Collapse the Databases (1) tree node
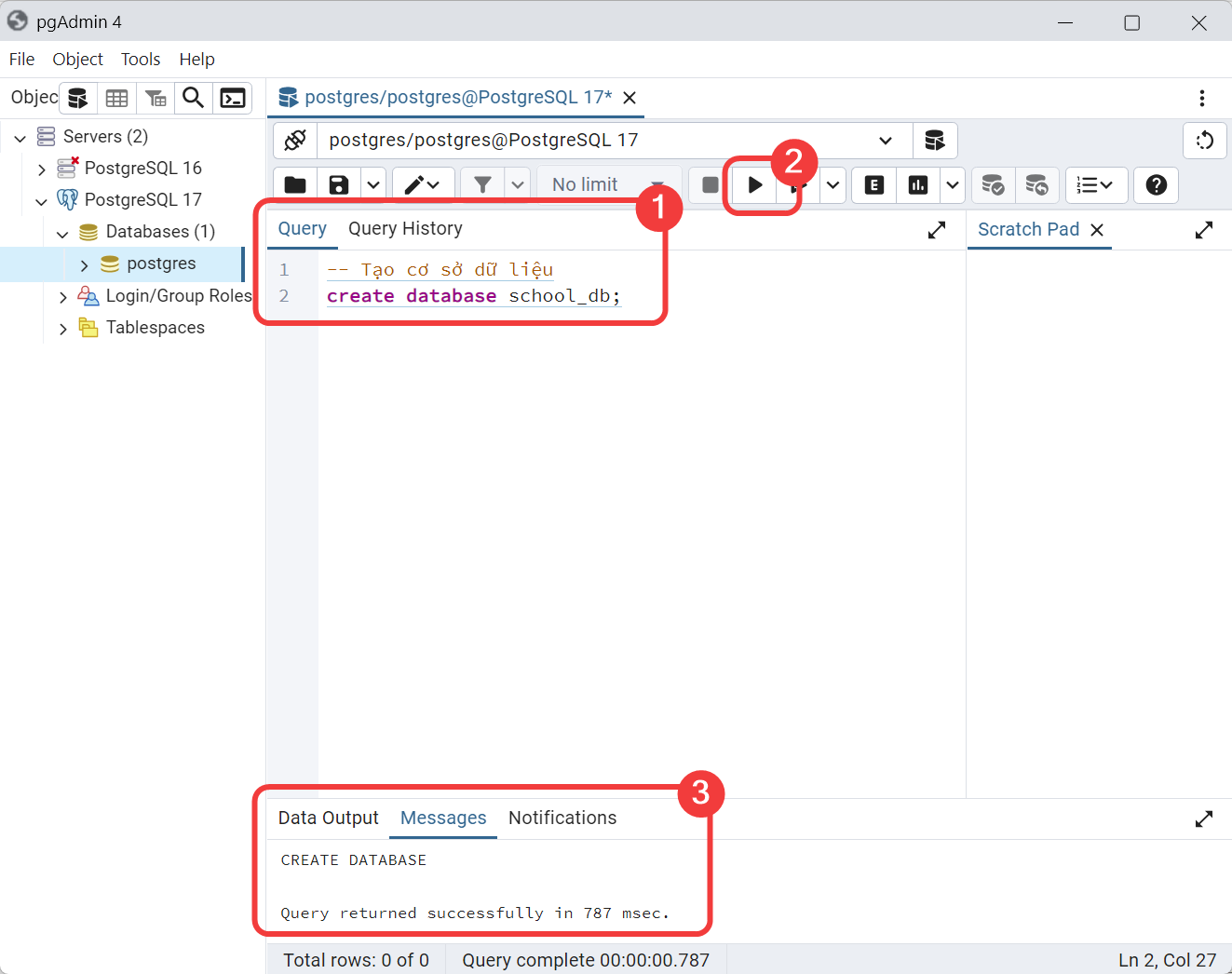1232x974 pixels. [x=63, y=233]
